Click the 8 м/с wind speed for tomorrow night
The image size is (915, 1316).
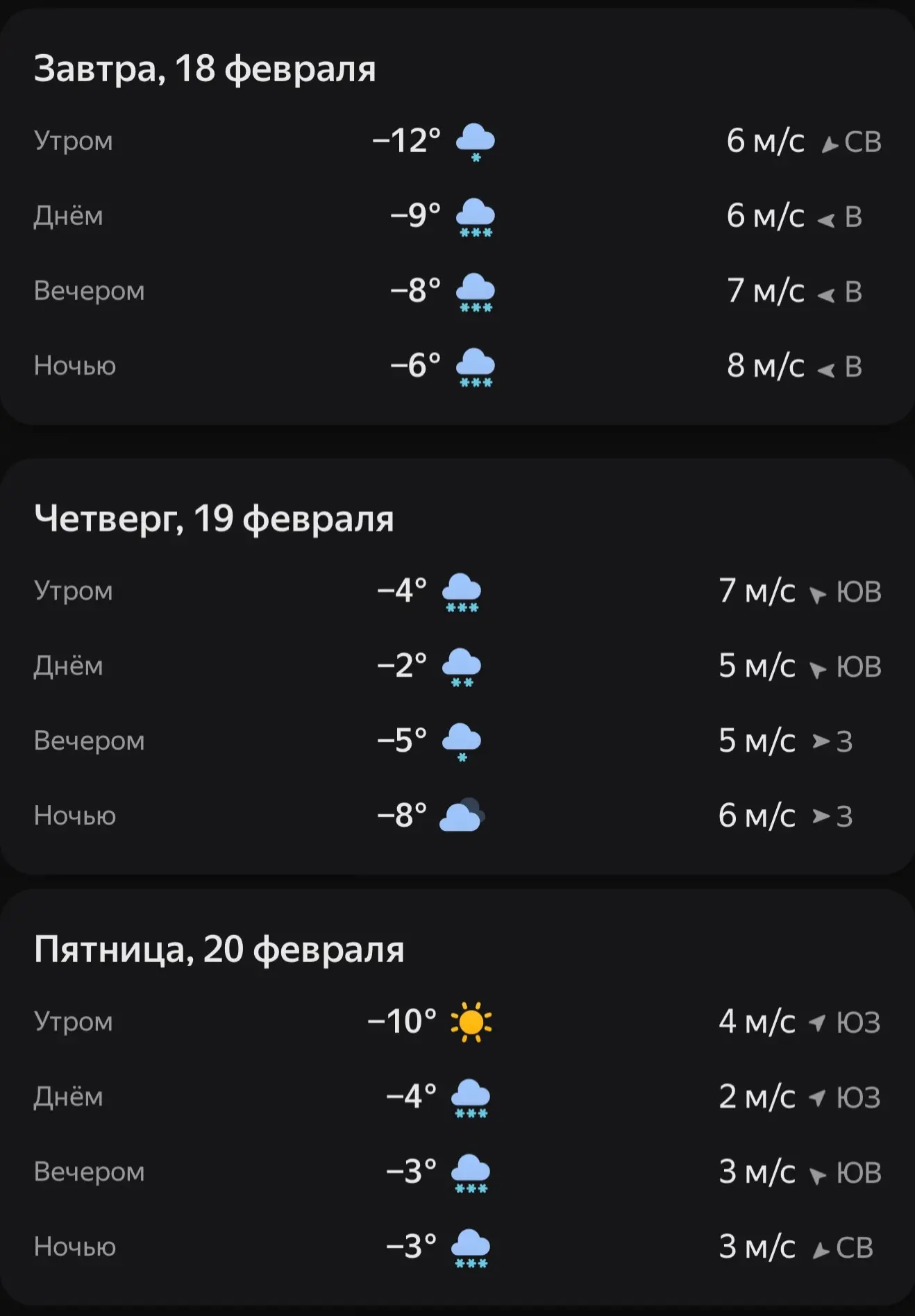(765, 366)
